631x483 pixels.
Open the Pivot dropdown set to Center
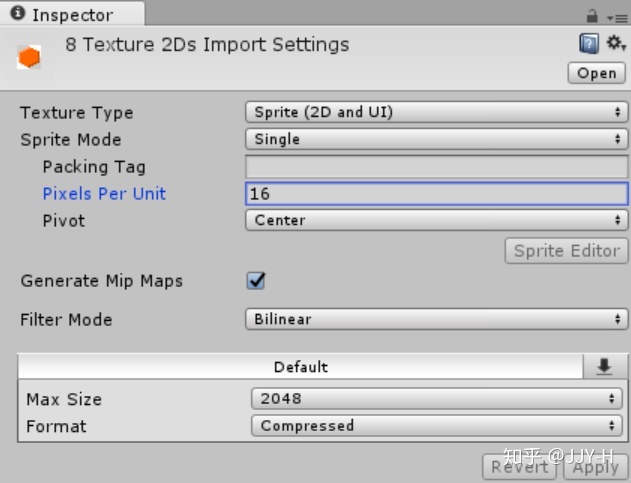pos(436,220)
